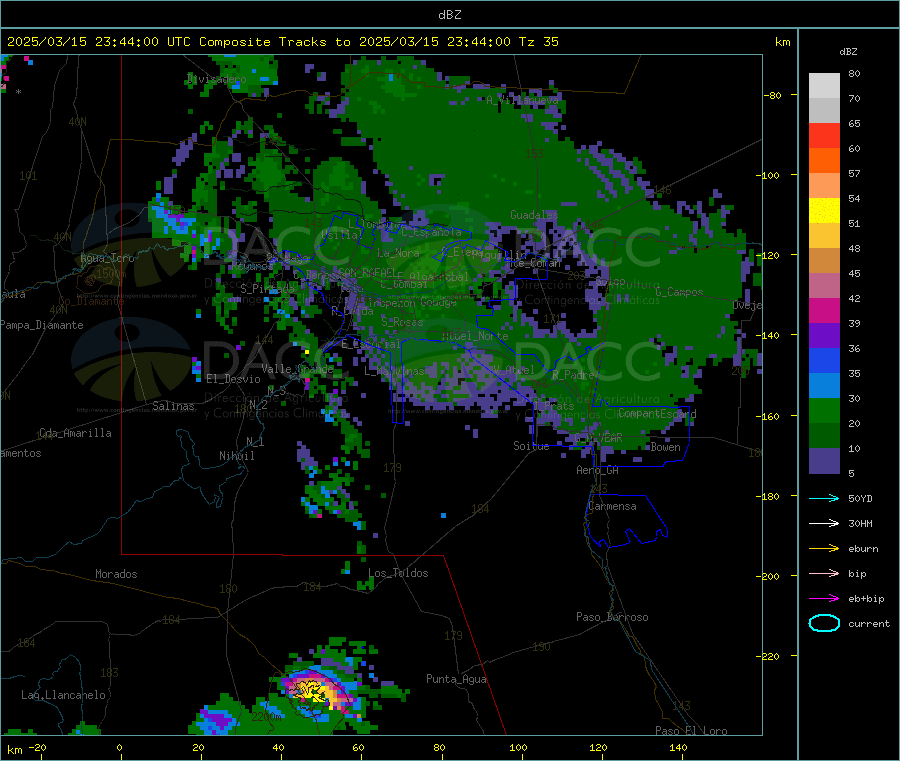Click the Paso_Barroso map label
The image size is (900, 761).
pyautogui.click(x=612, y=617)
